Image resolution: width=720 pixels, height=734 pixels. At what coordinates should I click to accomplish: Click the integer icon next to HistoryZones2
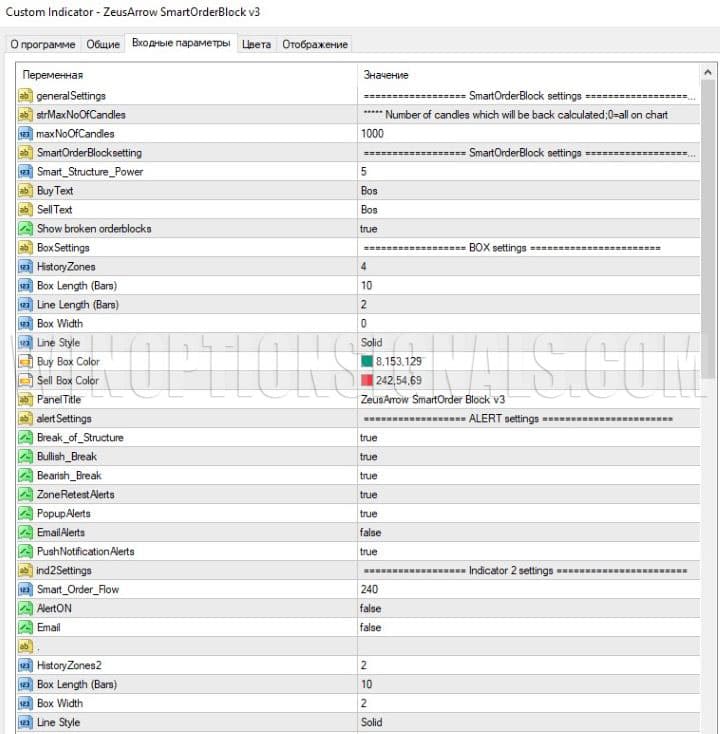coord(25,666)
